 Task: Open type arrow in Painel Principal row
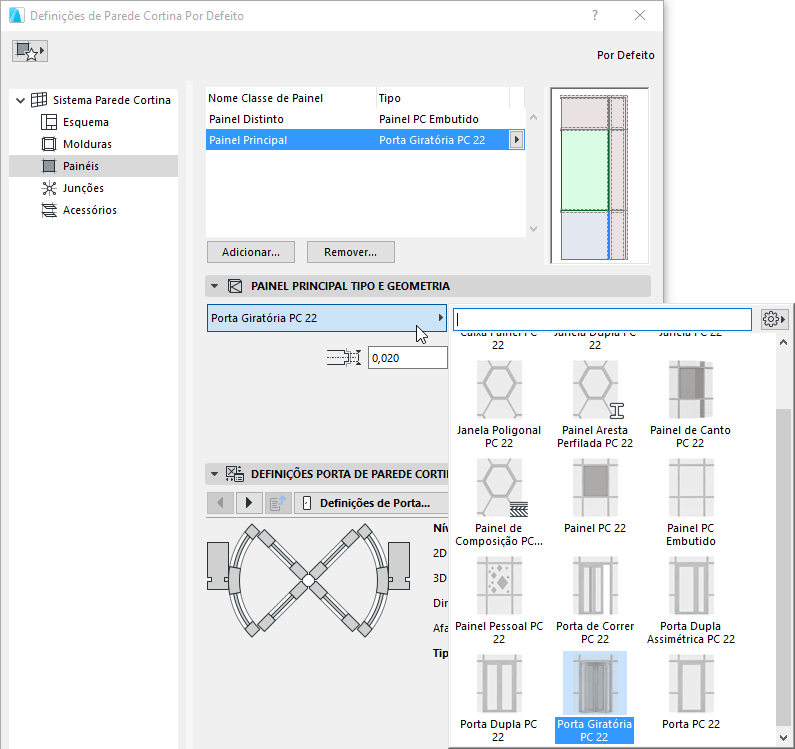click(516, 140)
